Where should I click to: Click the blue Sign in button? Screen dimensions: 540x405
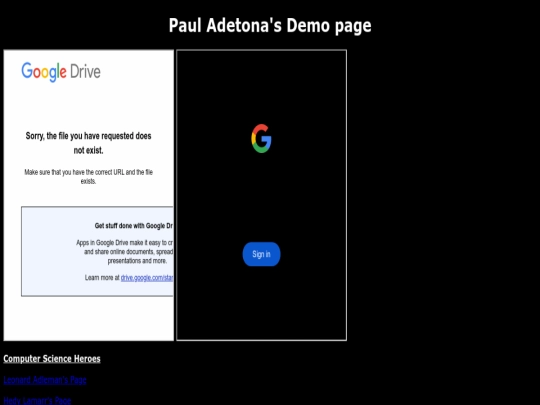pos(261,254)
